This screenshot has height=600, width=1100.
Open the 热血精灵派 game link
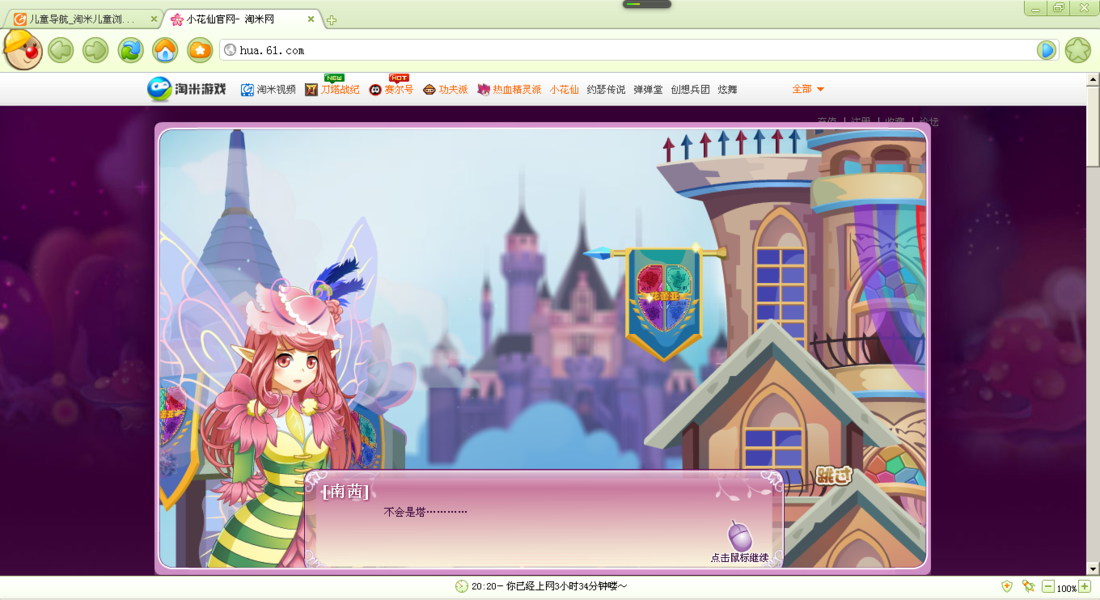click(509, 90)
